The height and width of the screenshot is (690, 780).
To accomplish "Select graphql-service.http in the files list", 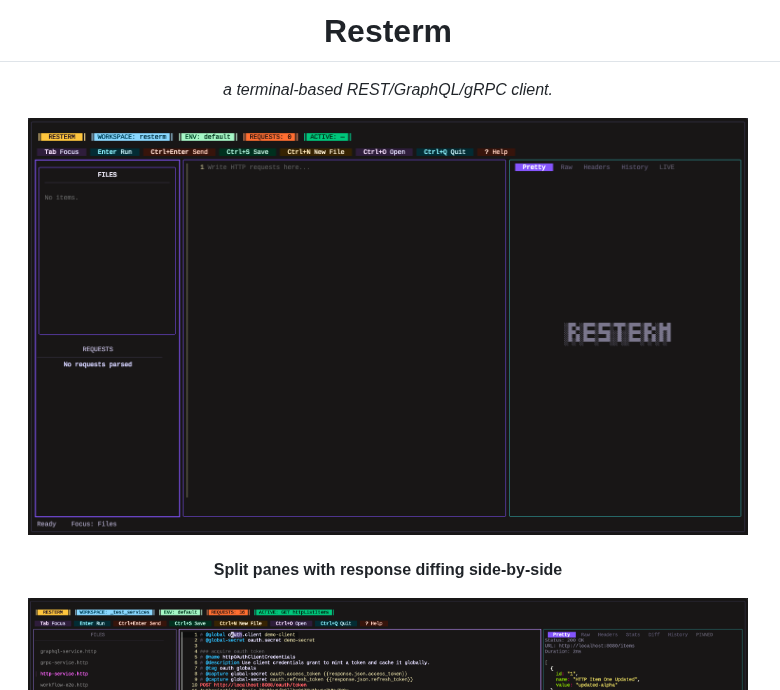I will click(68, 651).
